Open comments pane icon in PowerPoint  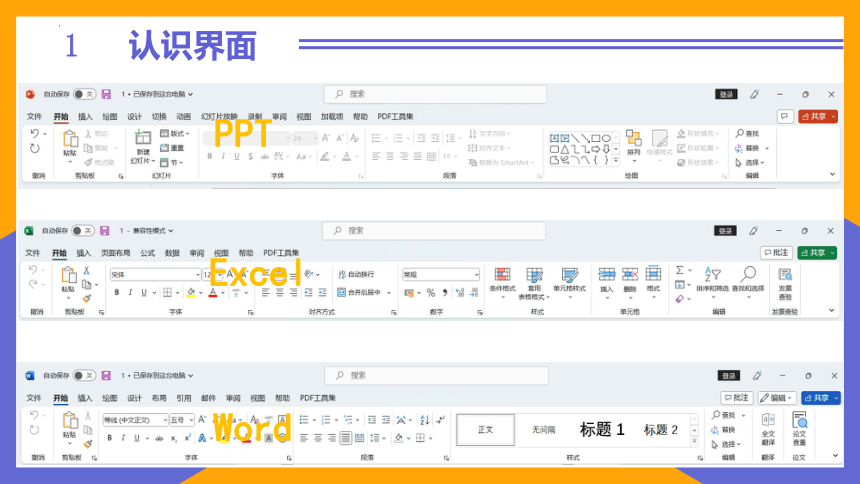(x=785, y=116)
